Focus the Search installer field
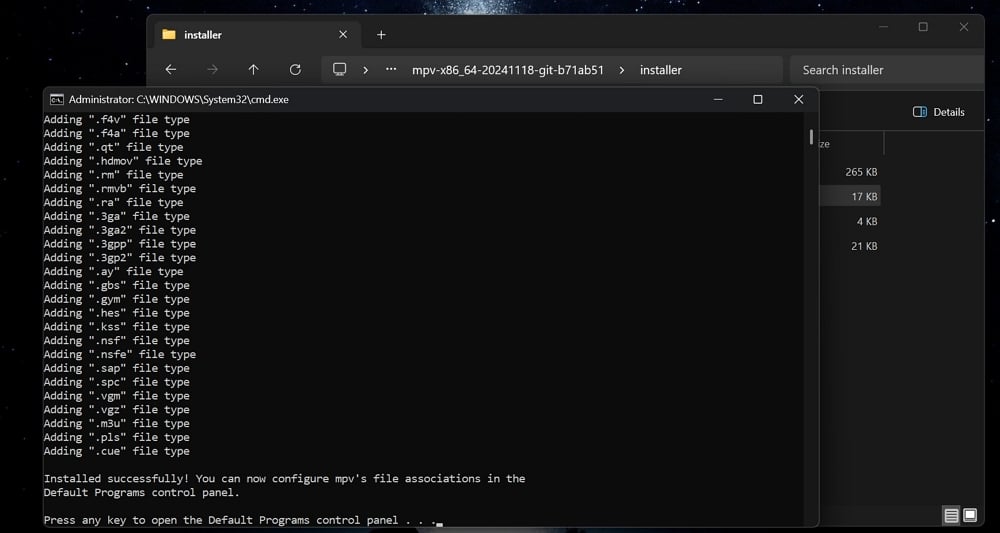Image resolution: width=1000 pixels, height=533 pixels. (886, 69)
